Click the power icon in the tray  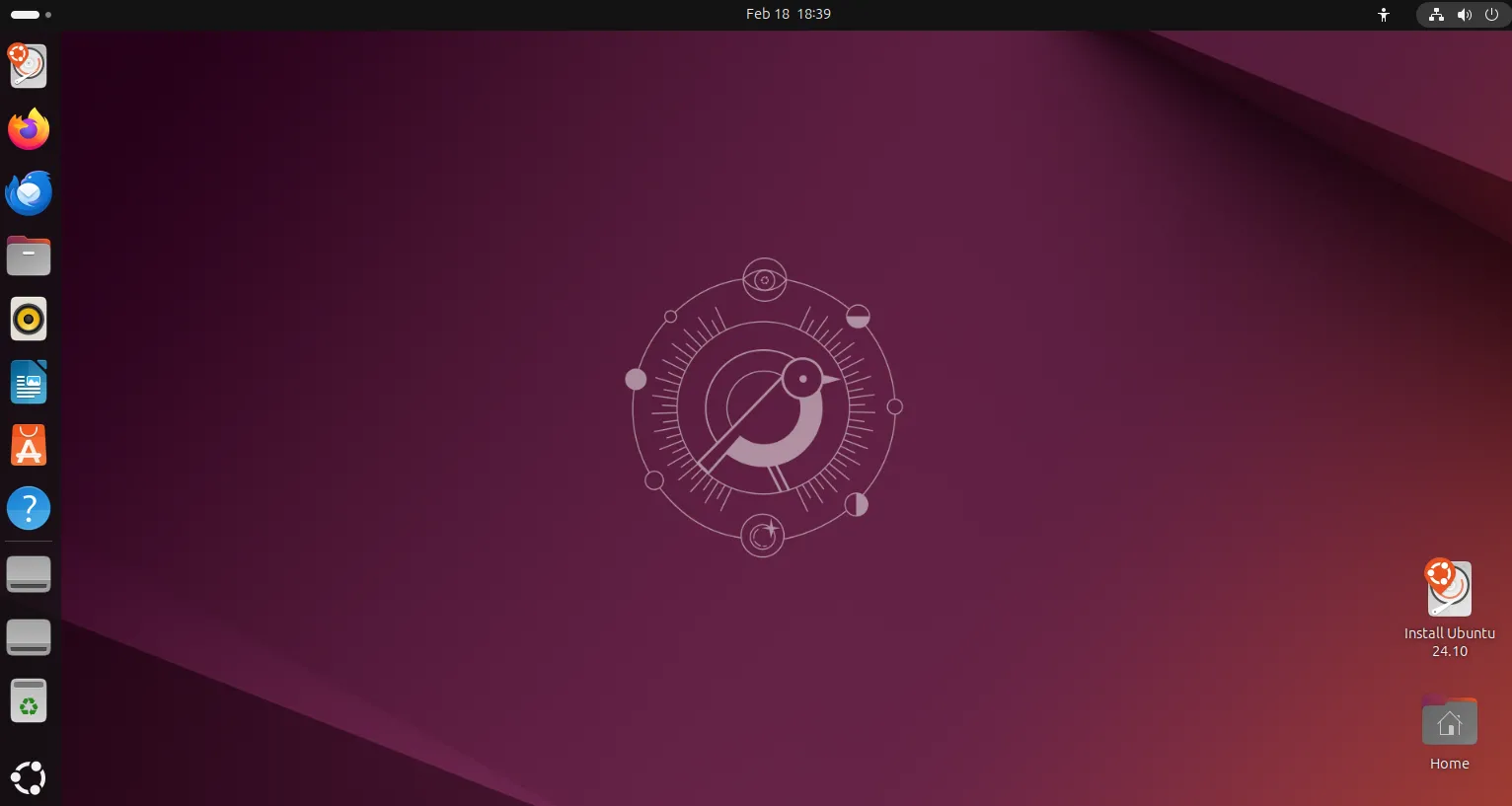(x=1492, y=14)
